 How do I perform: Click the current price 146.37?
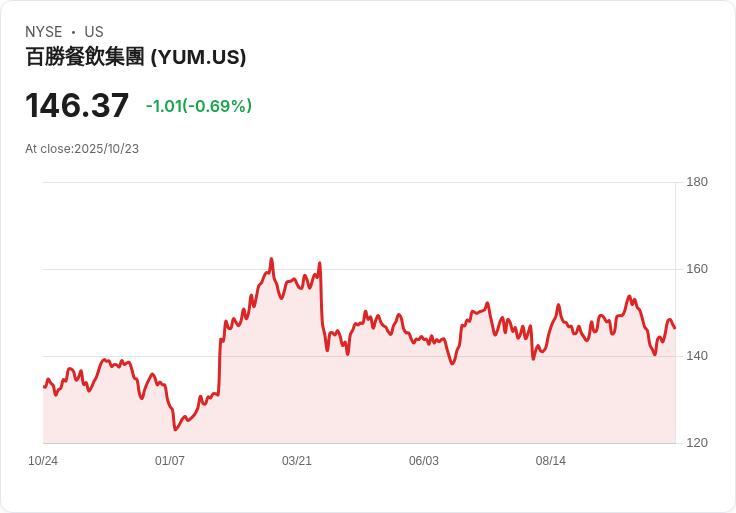77,106
